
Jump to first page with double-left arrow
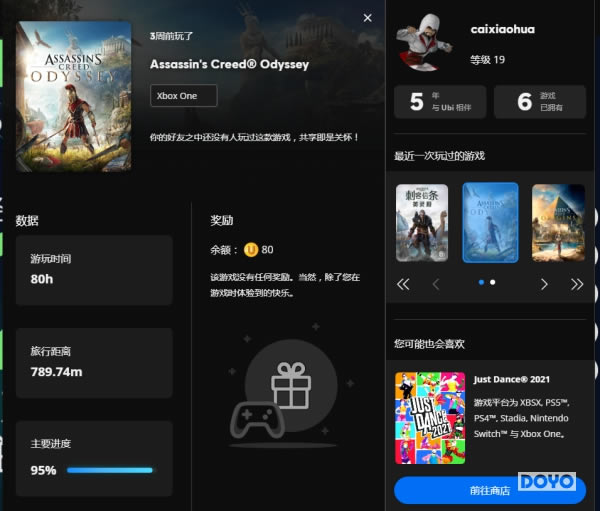[403, 284]
